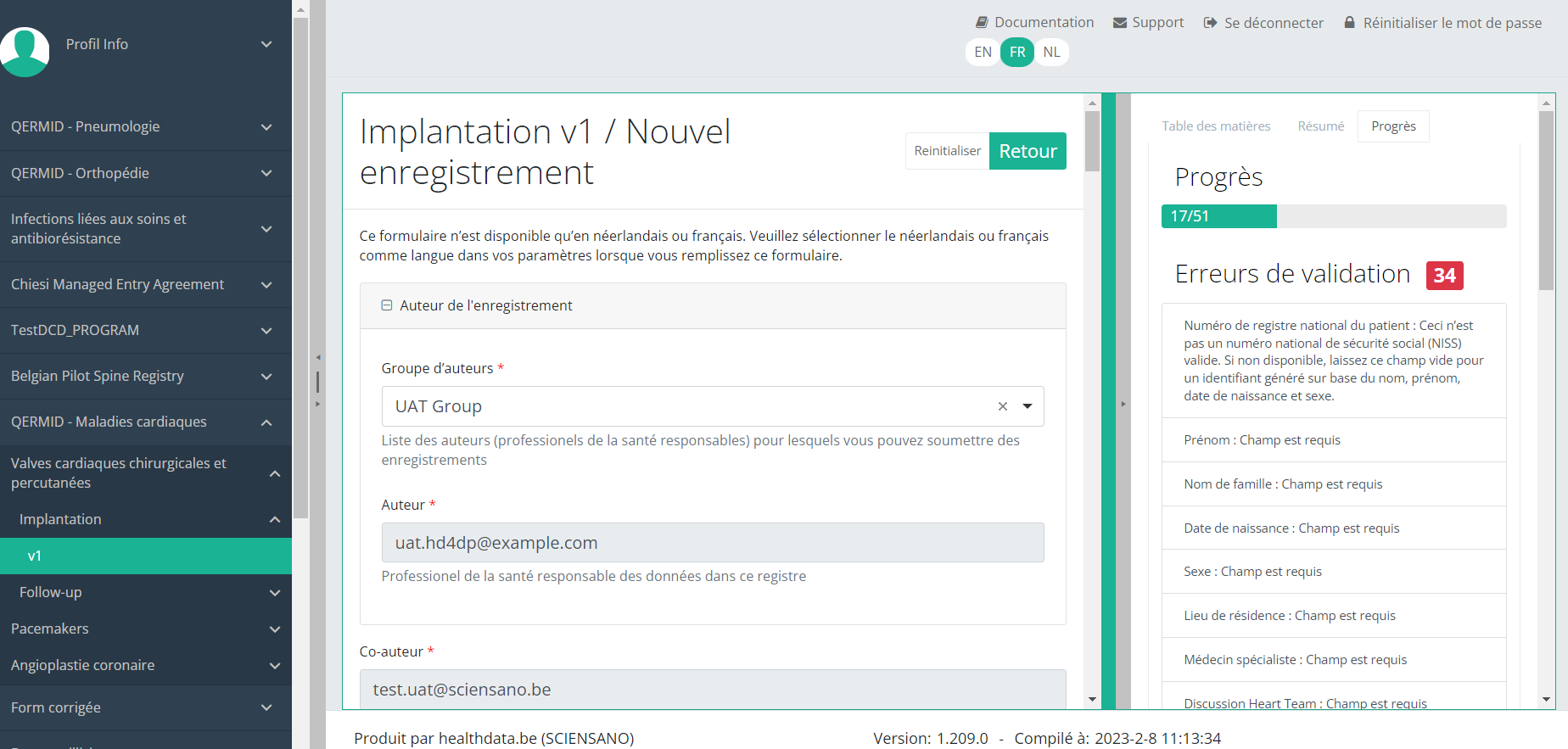Click the Support envelope icon
1568x749 pixels.
(x=1120, y=23)
